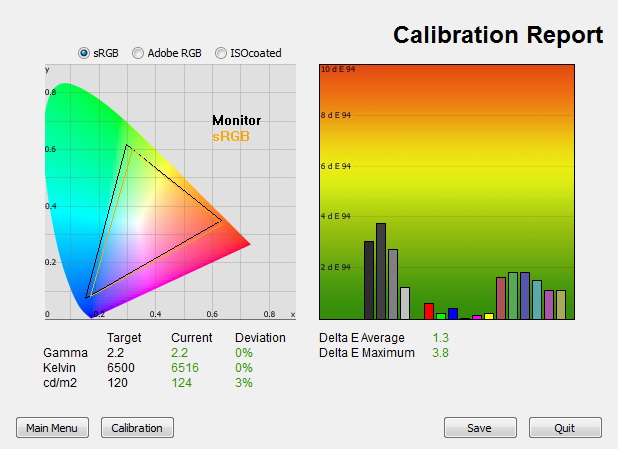Save the calibration report

pyautogui.click(x=480, y=428)
